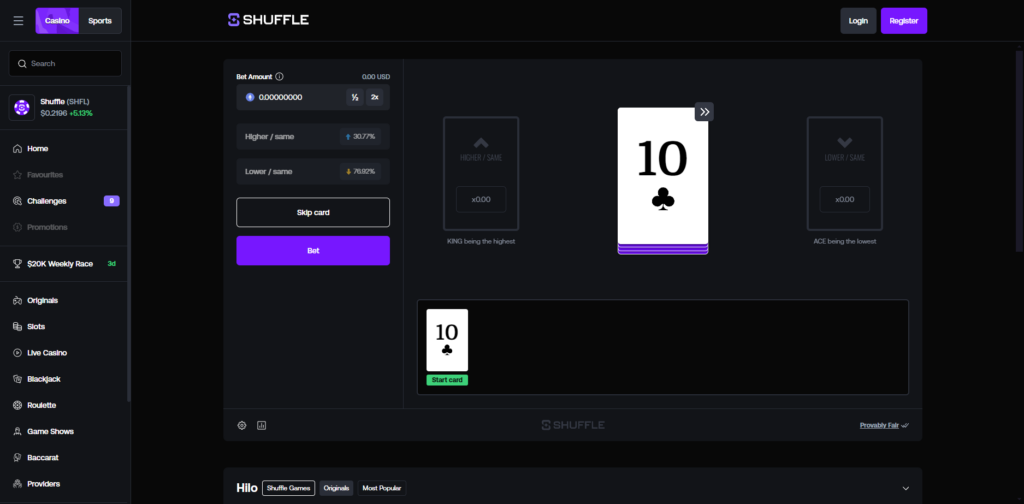Click the Start card 10 of clubs thumbnail
This screenshot has height=504, width=1024.
pos(447,340)
